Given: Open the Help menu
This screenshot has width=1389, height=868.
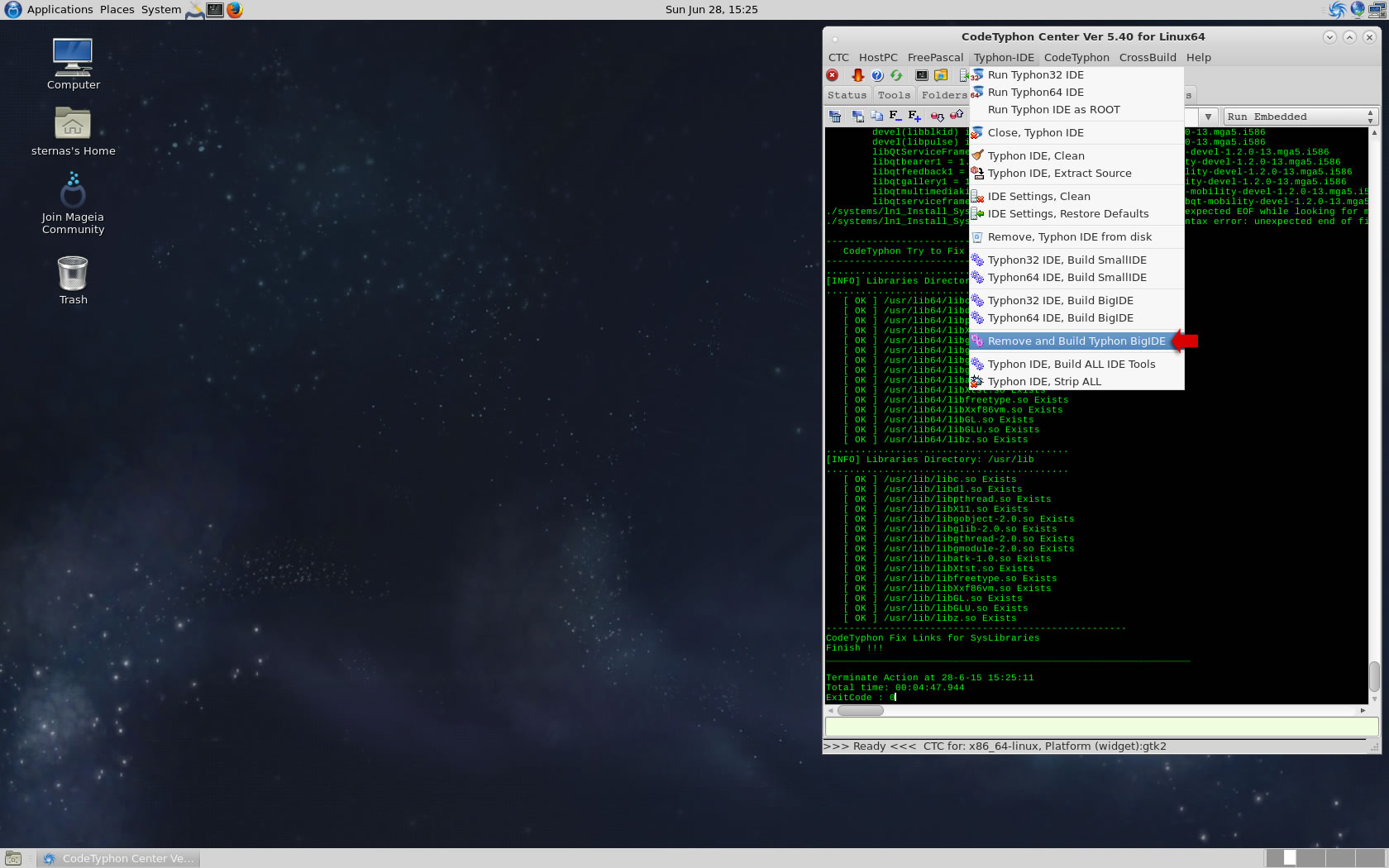Looking at the screenshot, I should click(x=1198, y=58).
